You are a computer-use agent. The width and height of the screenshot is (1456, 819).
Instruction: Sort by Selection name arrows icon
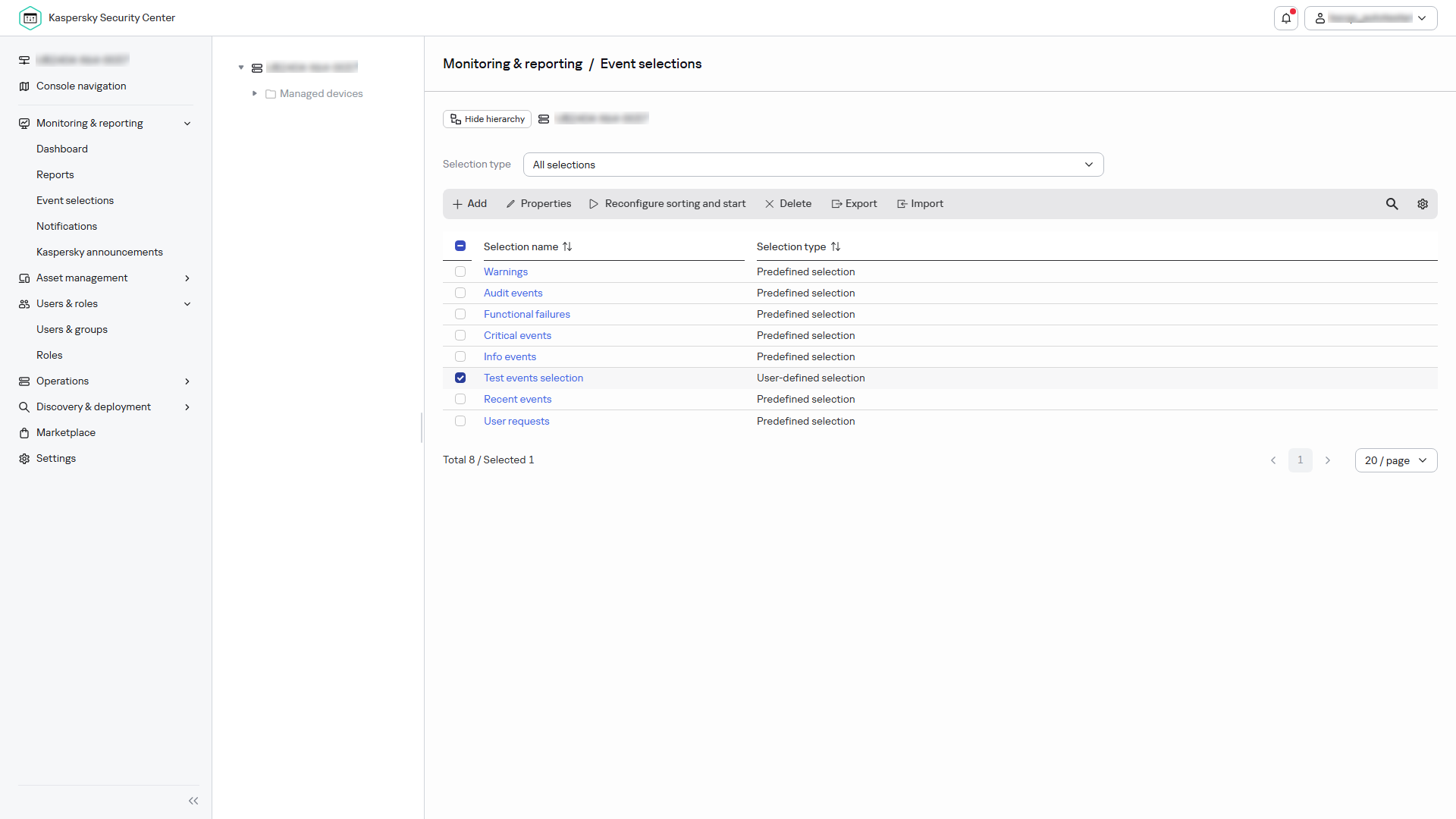567,246
